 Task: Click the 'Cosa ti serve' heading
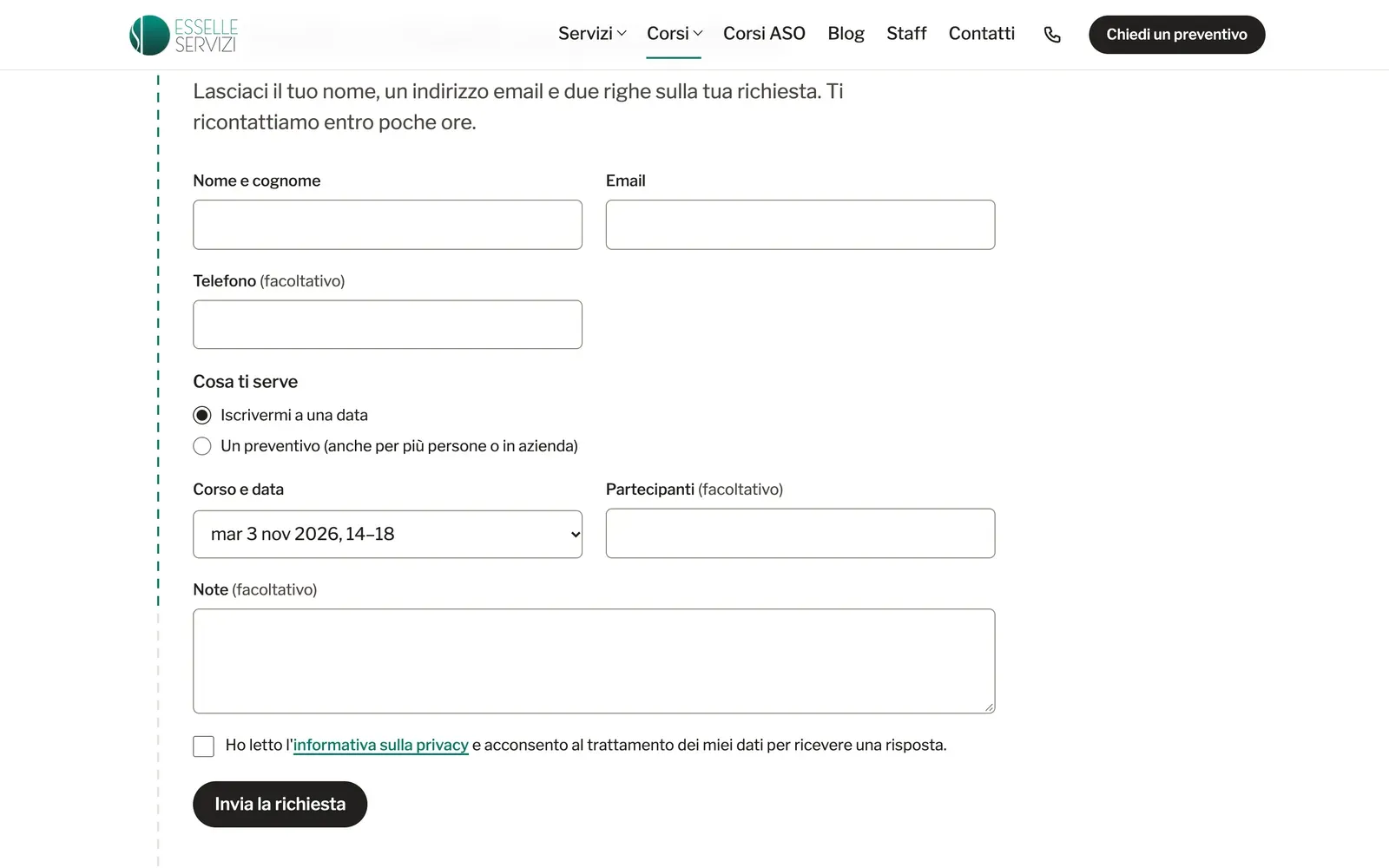245,382
